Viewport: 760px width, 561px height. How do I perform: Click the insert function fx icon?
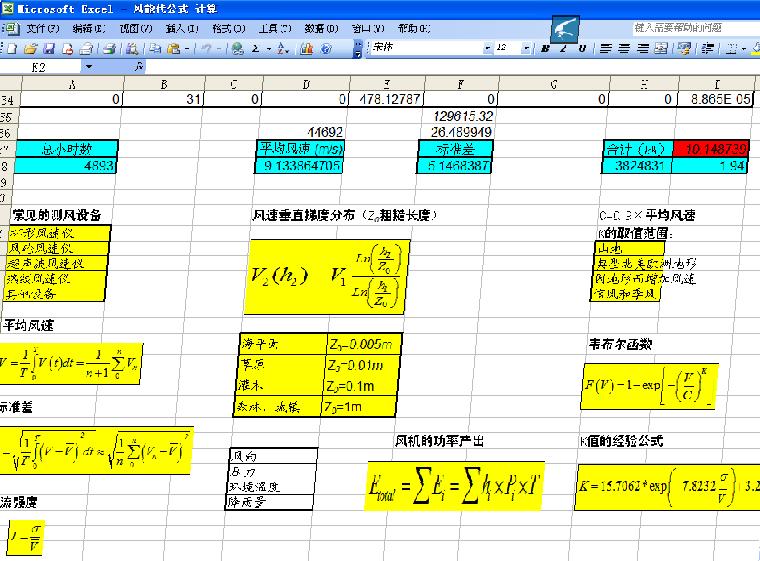click(x=139, y=66)
